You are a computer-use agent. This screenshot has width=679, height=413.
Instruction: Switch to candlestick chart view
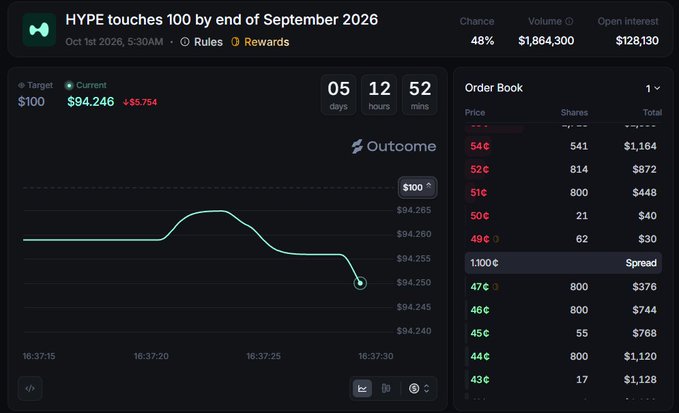point(385,388)
